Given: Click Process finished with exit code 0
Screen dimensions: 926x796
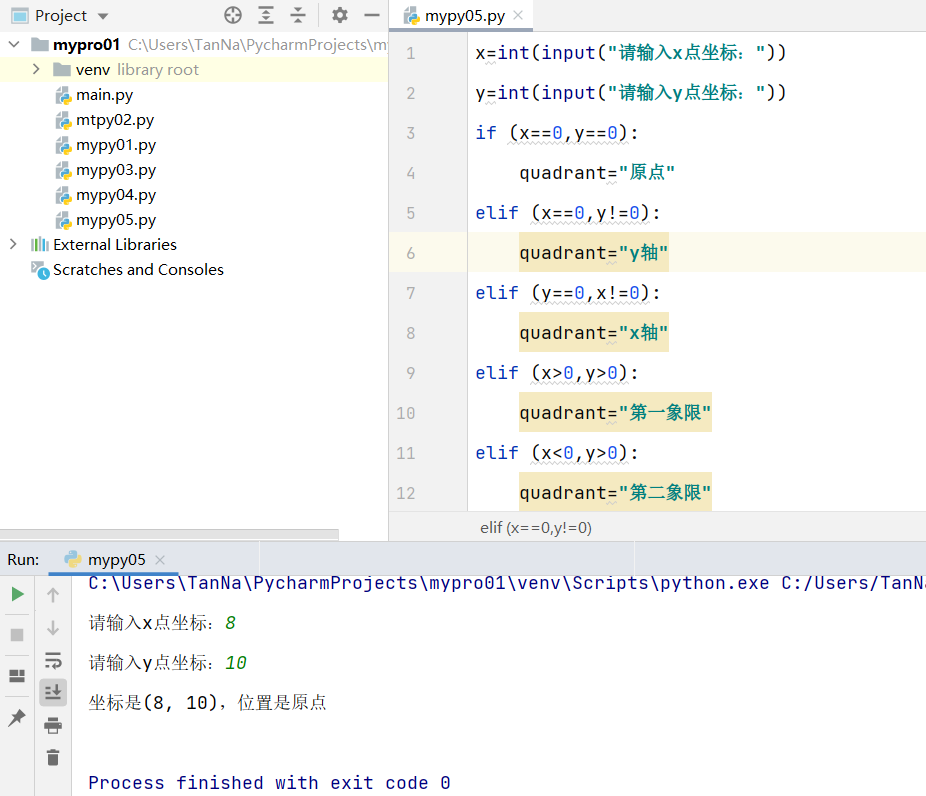Looking at the screenshot, I should (269, 783).
